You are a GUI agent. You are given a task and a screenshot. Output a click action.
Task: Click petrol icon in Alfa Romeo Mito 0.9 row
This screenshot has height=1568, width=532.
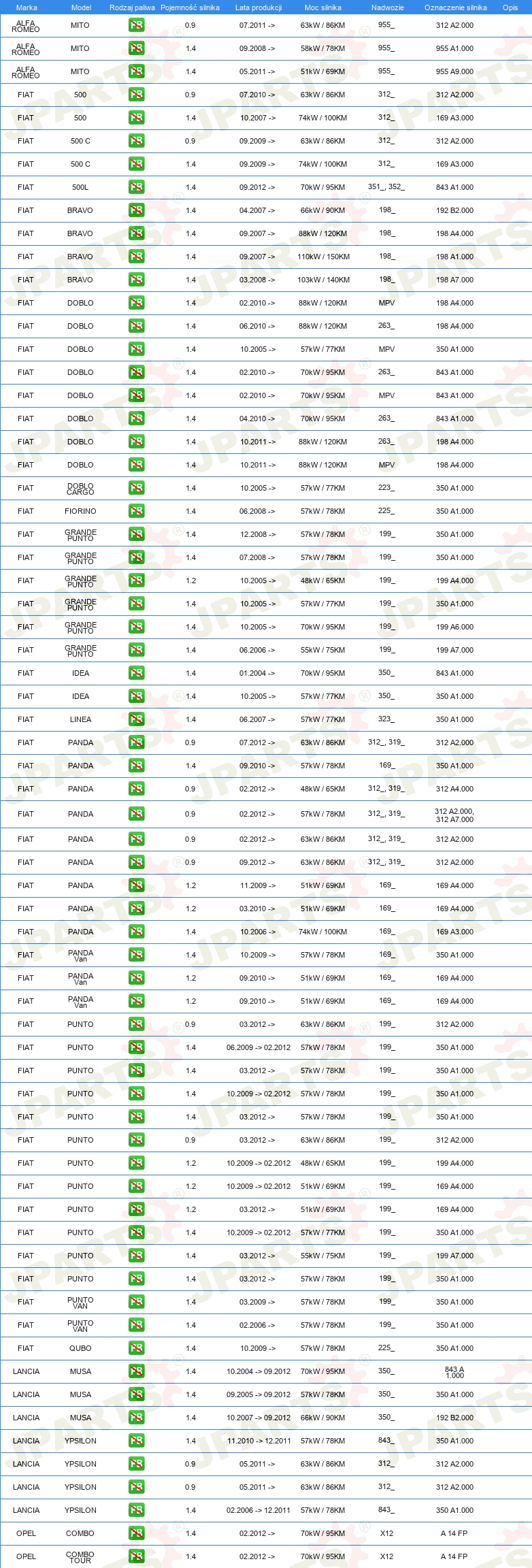tap(136, 25)
